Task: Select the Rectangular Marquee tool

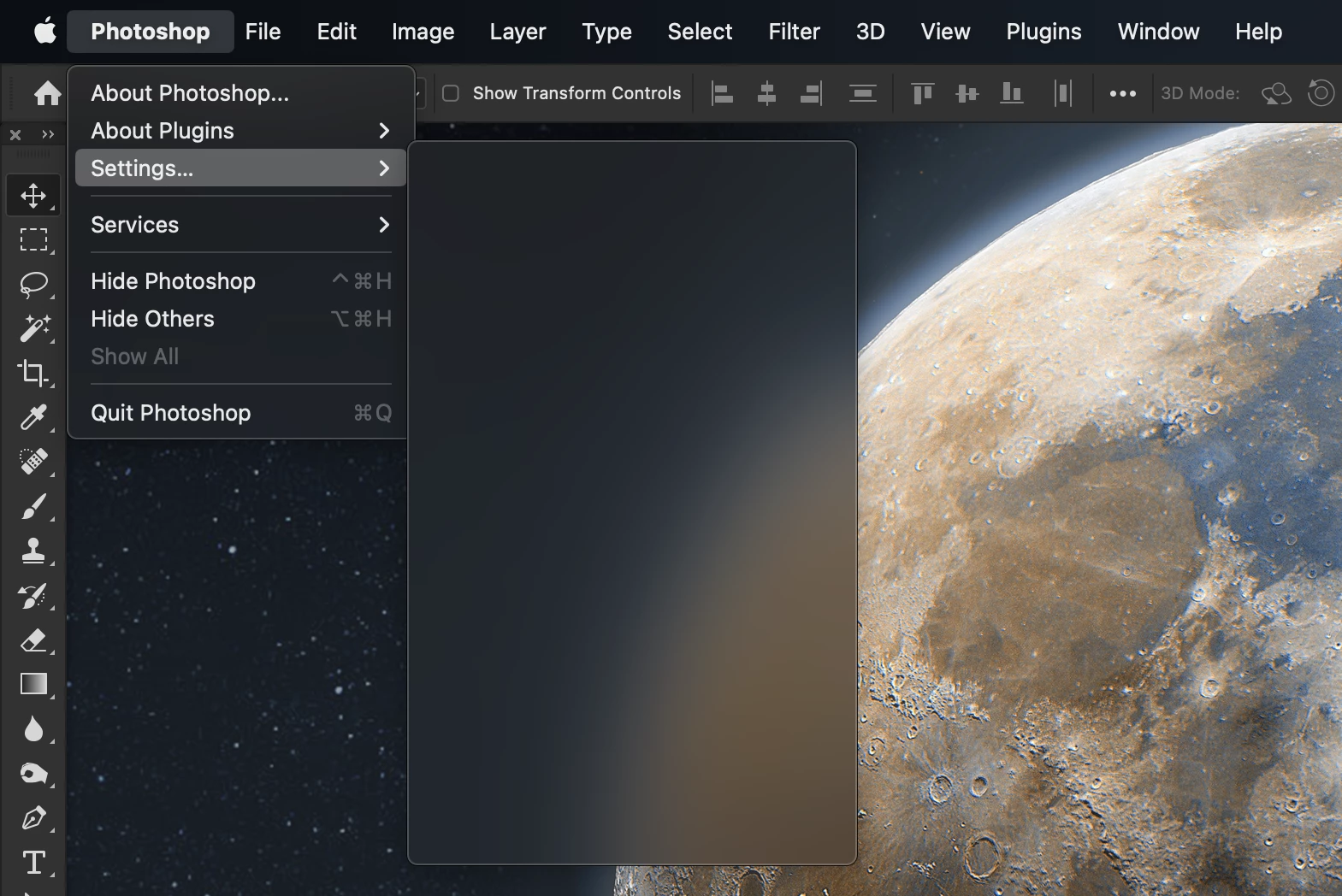Action: [33, 239]
